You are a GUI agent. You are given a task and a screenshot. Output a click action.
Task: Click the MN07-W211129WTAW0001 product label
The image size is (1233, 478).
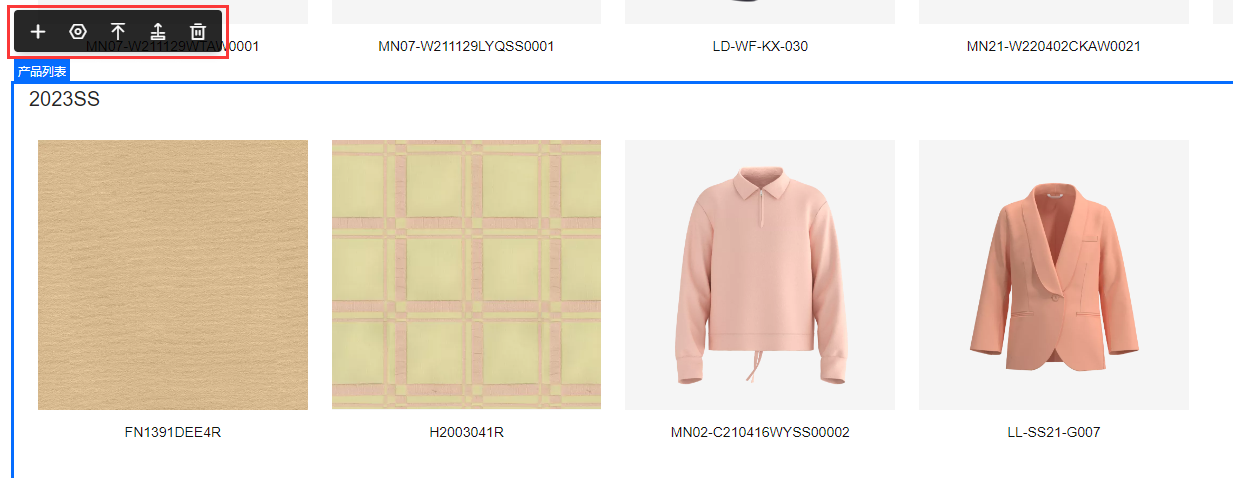pyautogui.click(x=173, y=46)
